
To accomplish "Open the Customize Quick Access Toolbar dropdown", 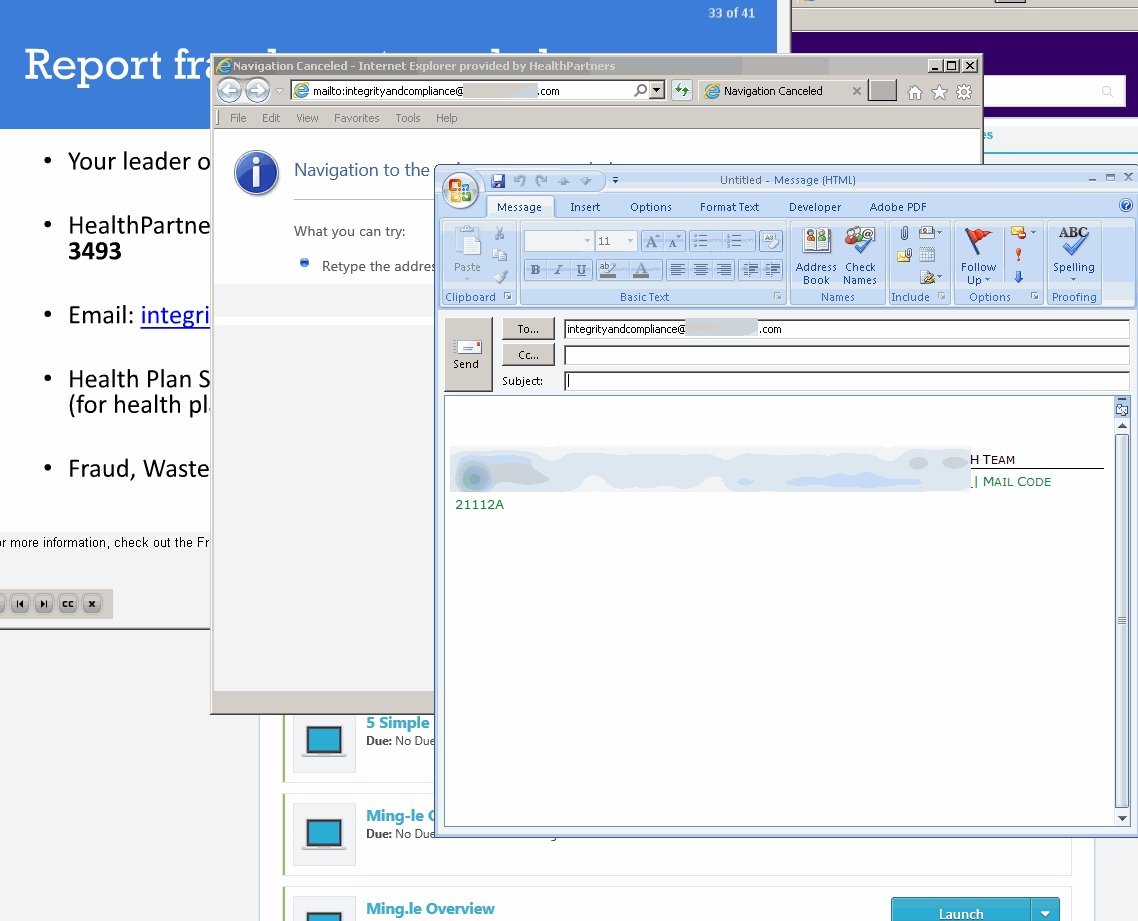I will [615, 181].
